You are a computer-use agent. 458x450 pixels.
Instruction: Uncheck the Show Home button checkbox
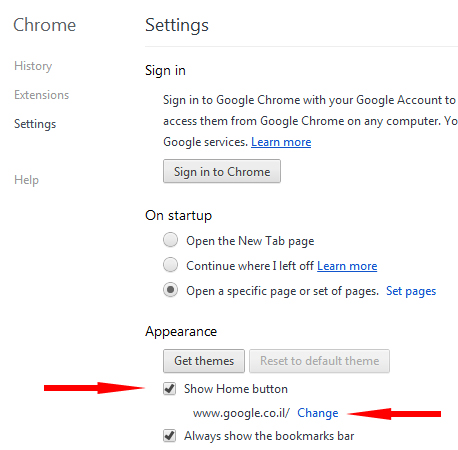pyautogui.click(x=170, y=389)
